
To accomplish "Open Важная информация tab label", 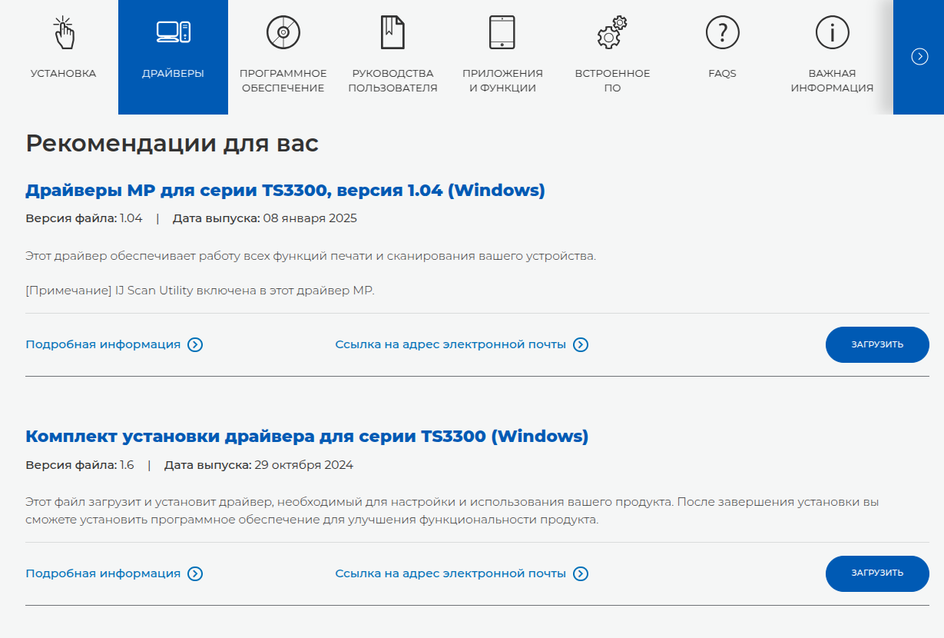I will (832, 81).
